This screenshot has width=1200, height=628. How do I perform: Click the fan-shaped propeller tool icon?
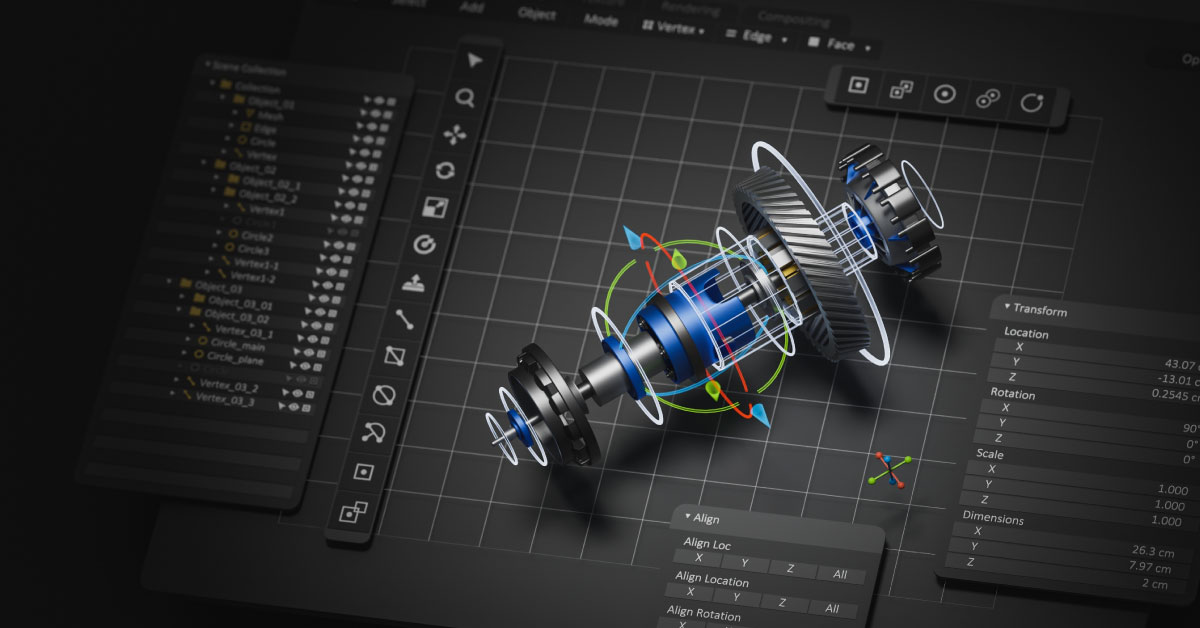pyautogui.click(x=455, y=134)
